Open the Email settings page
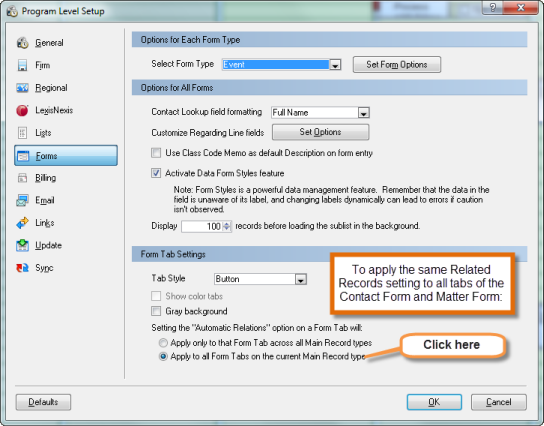This screenshot has width=544, height=426. point(45,200)
